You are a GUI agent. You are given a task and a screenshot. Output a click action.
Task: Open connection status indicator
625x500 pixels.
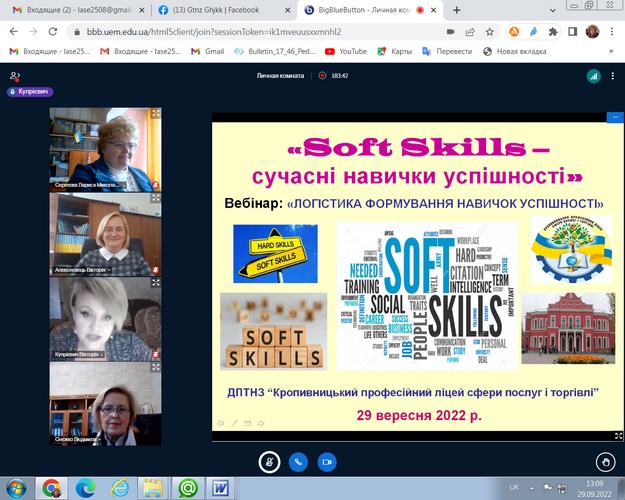pos(592,75)
